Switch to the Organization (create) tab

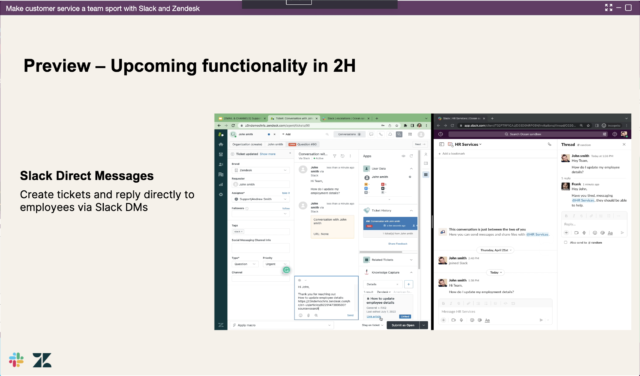(247, 145)
